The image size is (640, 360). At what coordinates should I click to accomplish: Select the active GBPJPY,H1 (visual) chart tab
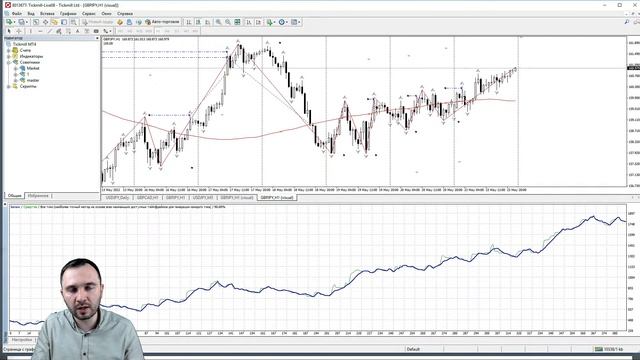[277, 198]
